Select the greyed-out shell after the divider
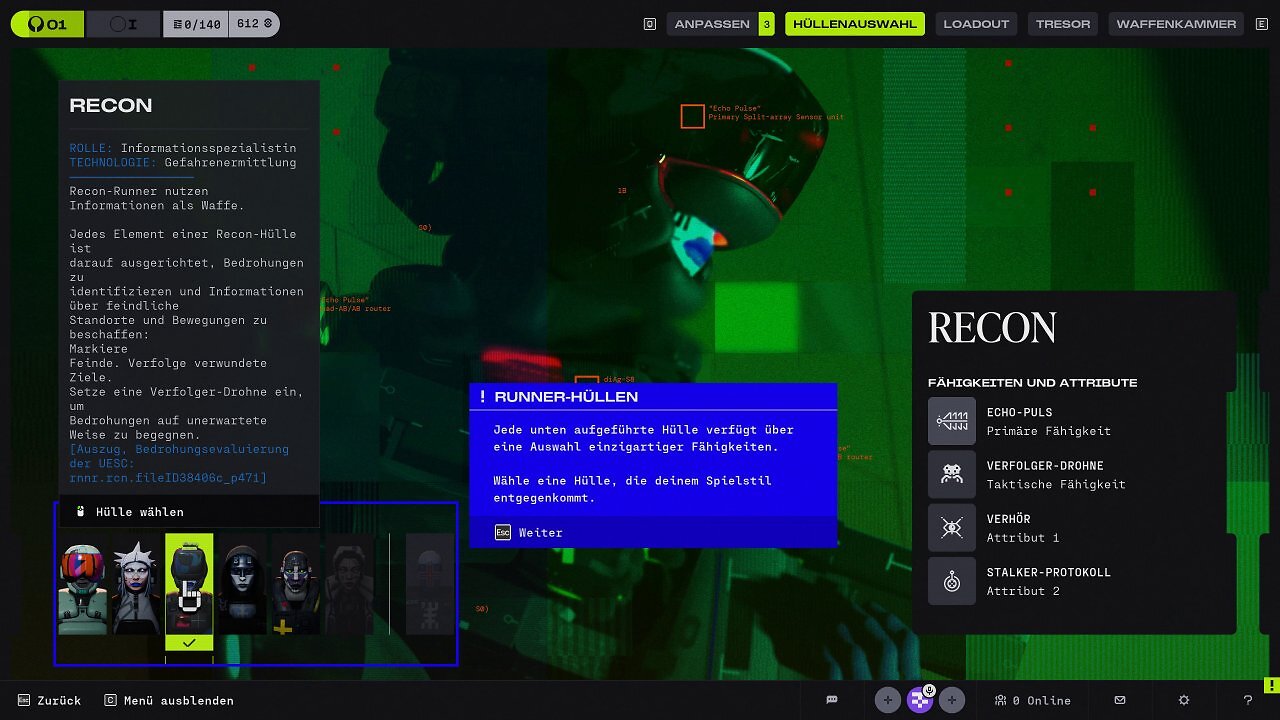The image size is (1280, 720). pyautogui.click(x=429, y=584)
